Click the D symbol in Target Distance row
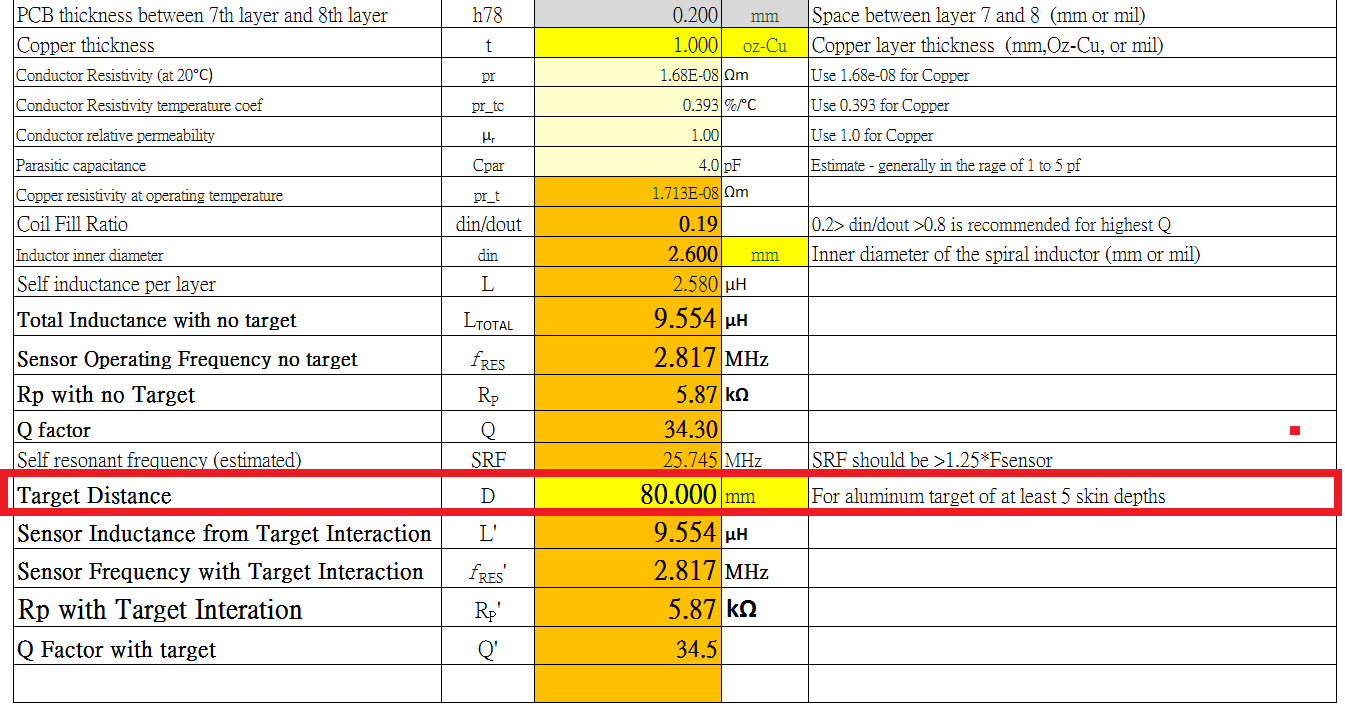 [x=488, y=495]
